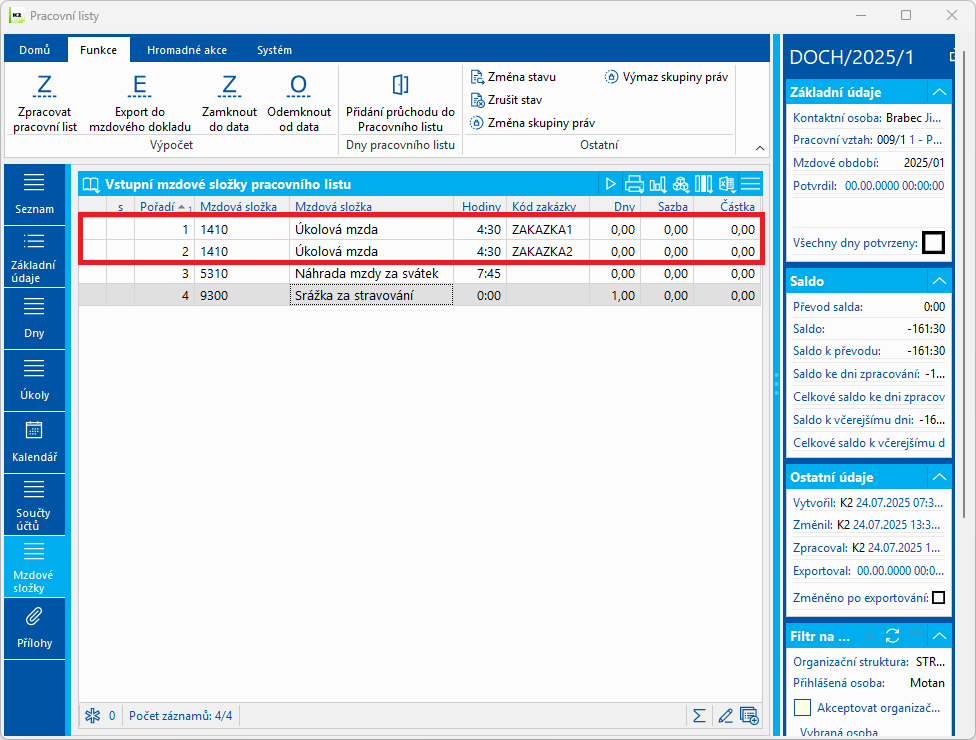Open the Dny sidebar page
The height and width of the screenshot is (740, 976).
(x=34, y=318)
